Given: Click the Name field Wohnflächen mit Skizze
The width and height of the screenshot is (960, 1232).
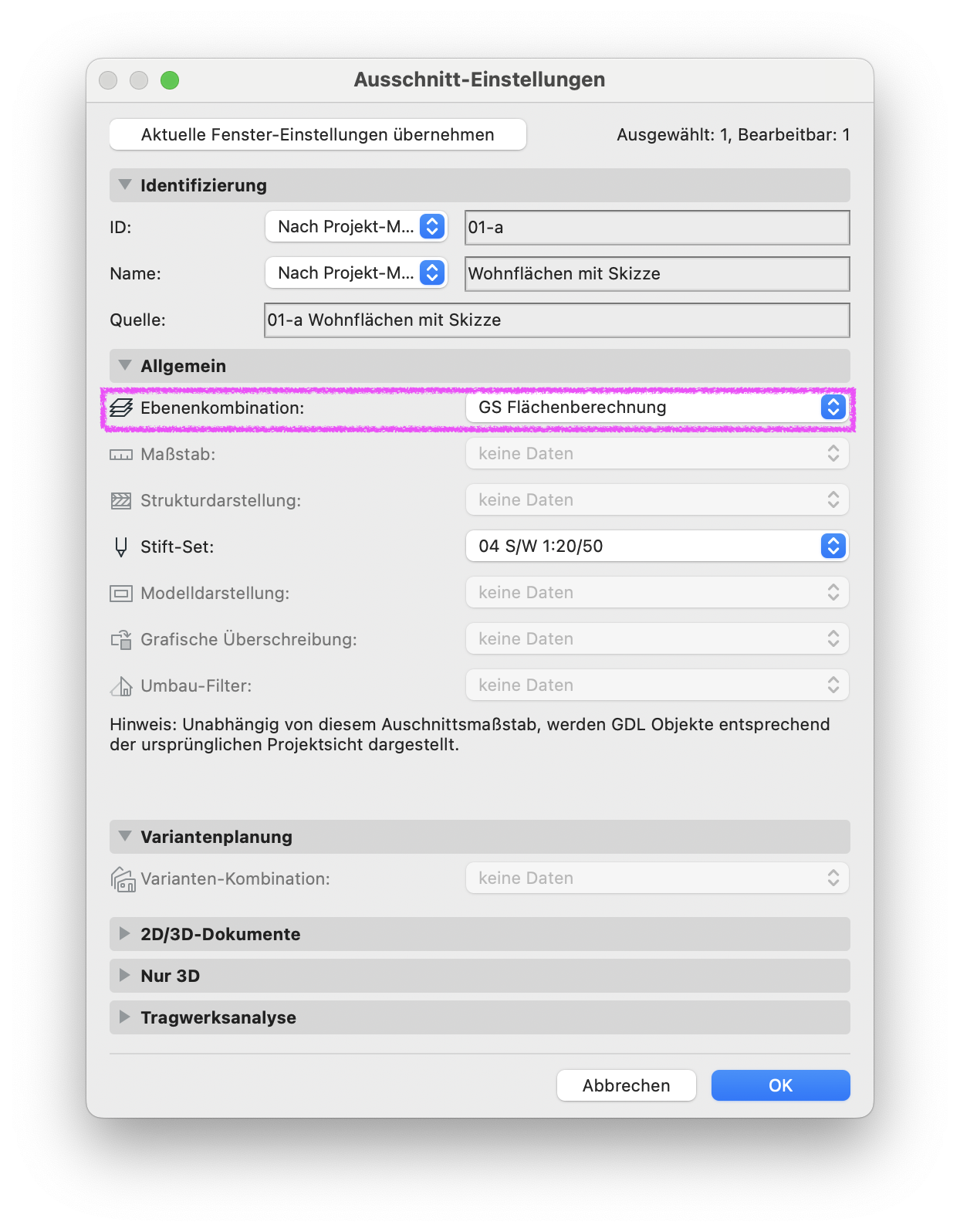Looking at the screenshot, I should click(x=657, y=274).
